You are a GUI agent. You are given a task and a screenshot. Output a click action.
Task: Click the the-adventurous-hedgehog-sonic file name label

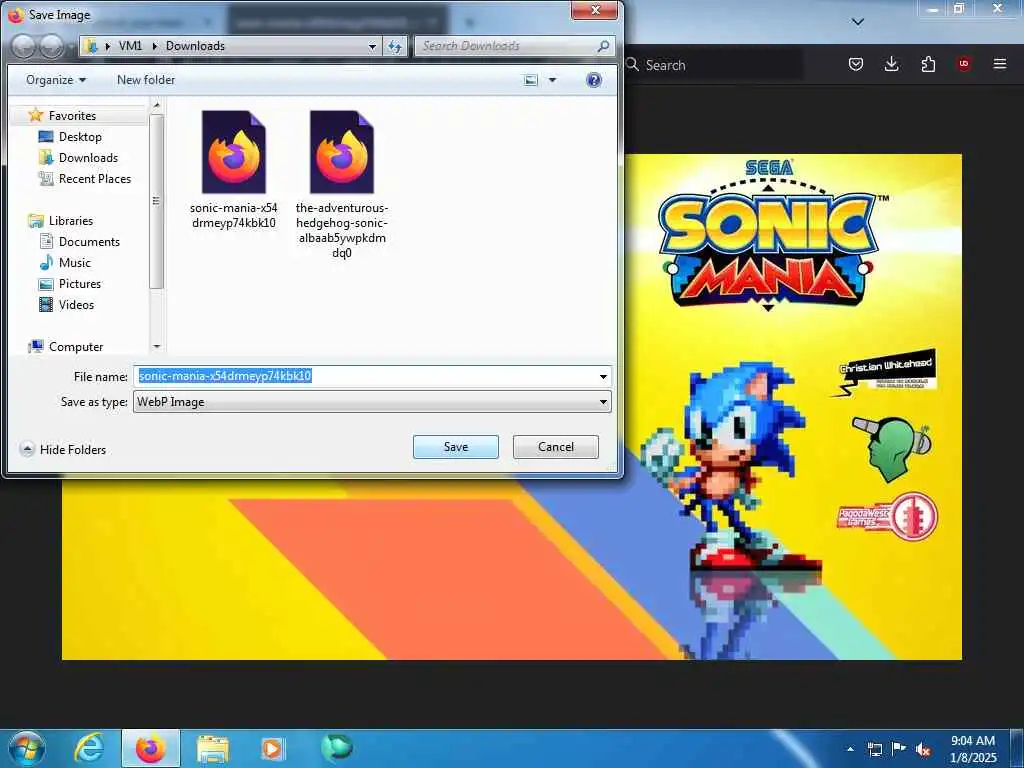(342, 230)
